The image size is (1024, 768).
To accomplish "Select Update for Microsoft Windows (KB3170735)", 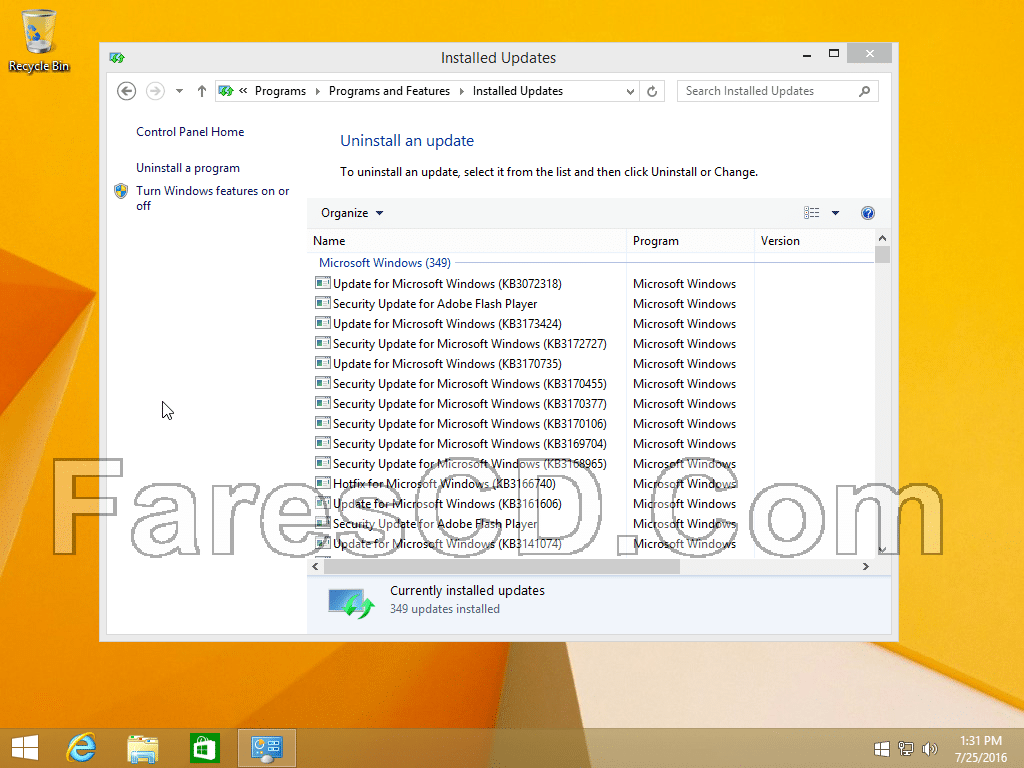I will pyautogui.click(x=447, y=364).
